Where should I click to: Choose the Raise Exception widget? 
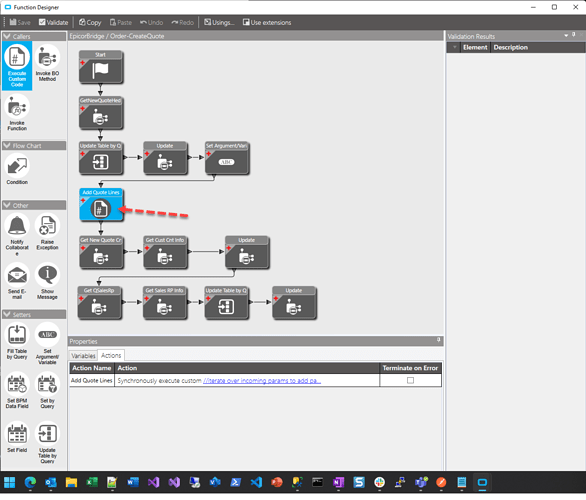tap(47, 232)
